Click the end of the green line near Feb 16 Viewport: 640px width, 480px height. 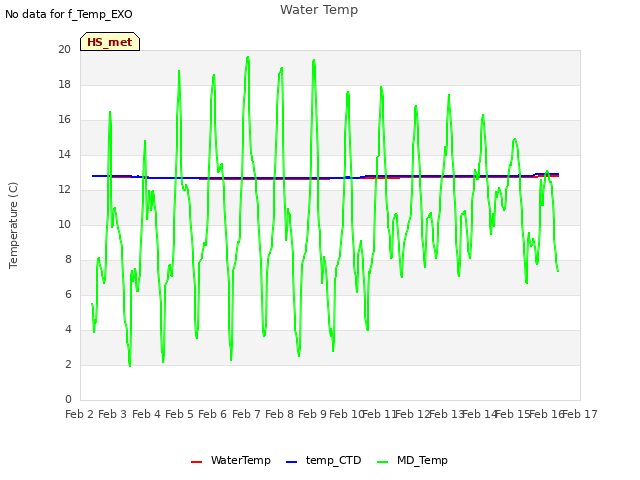(558, 271)
